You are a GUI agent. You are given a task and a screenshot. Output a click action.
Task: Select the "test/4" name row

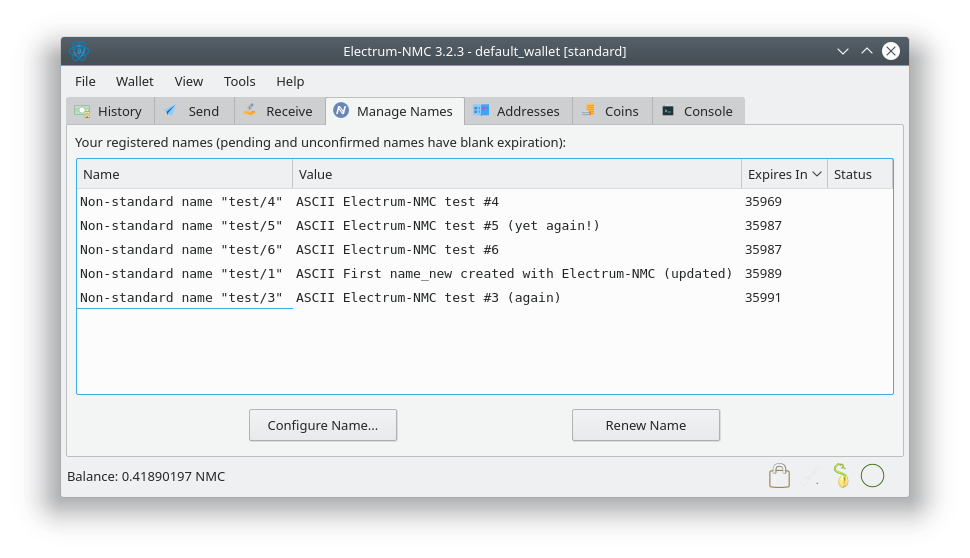coord(181,202)
